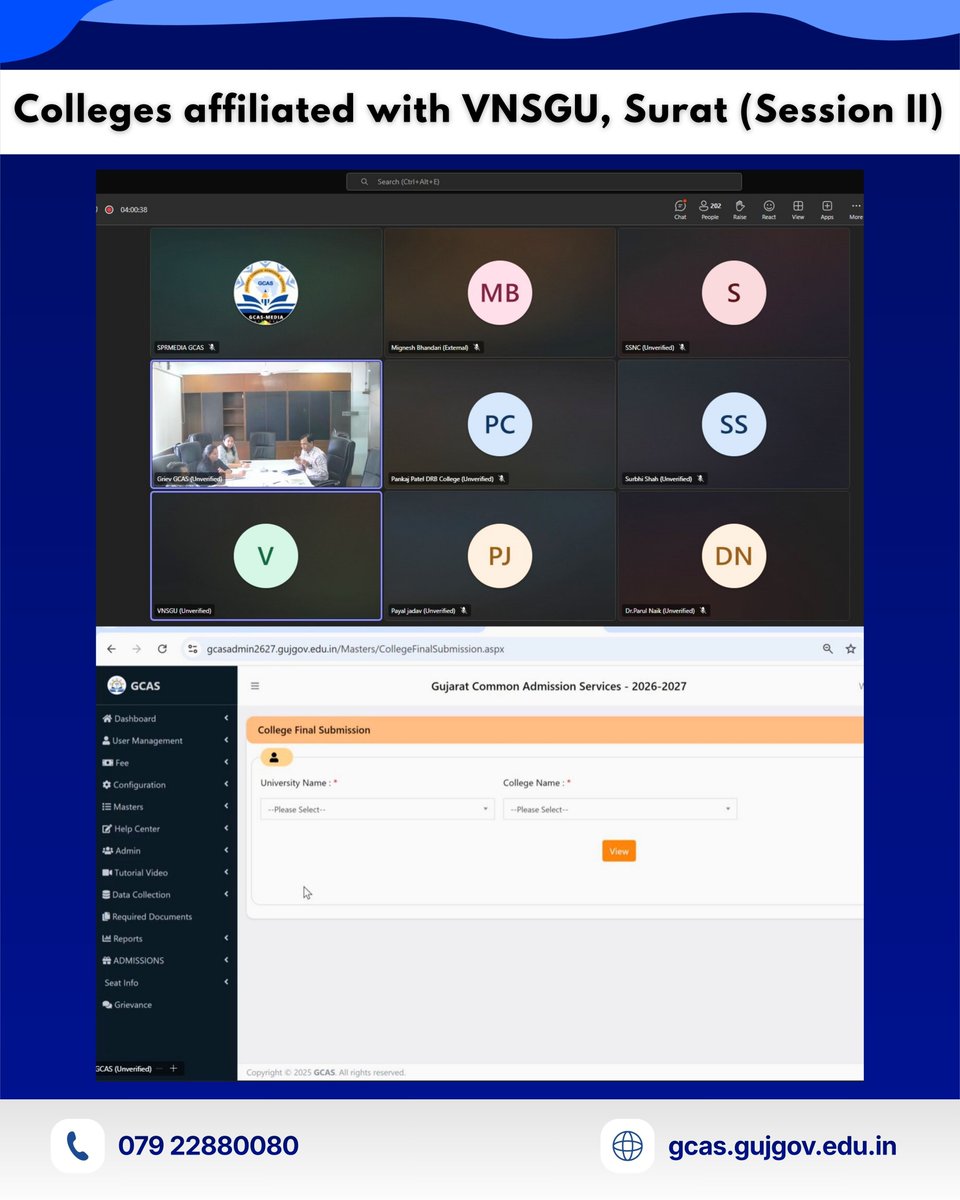The height and width of the screenshot is (1200, 960).
Task: Raise your hand in the meeting
Action: (x=740, y=209)
